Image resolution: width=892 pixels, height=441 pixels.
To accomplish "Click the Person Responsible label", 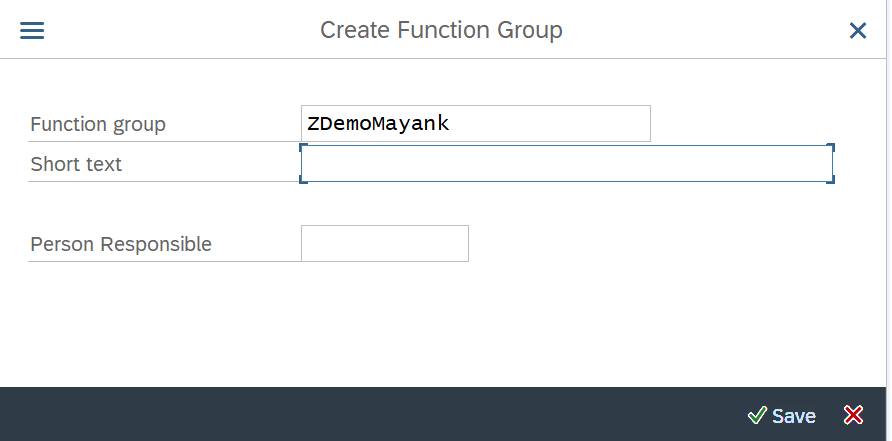I will [121, 244].
